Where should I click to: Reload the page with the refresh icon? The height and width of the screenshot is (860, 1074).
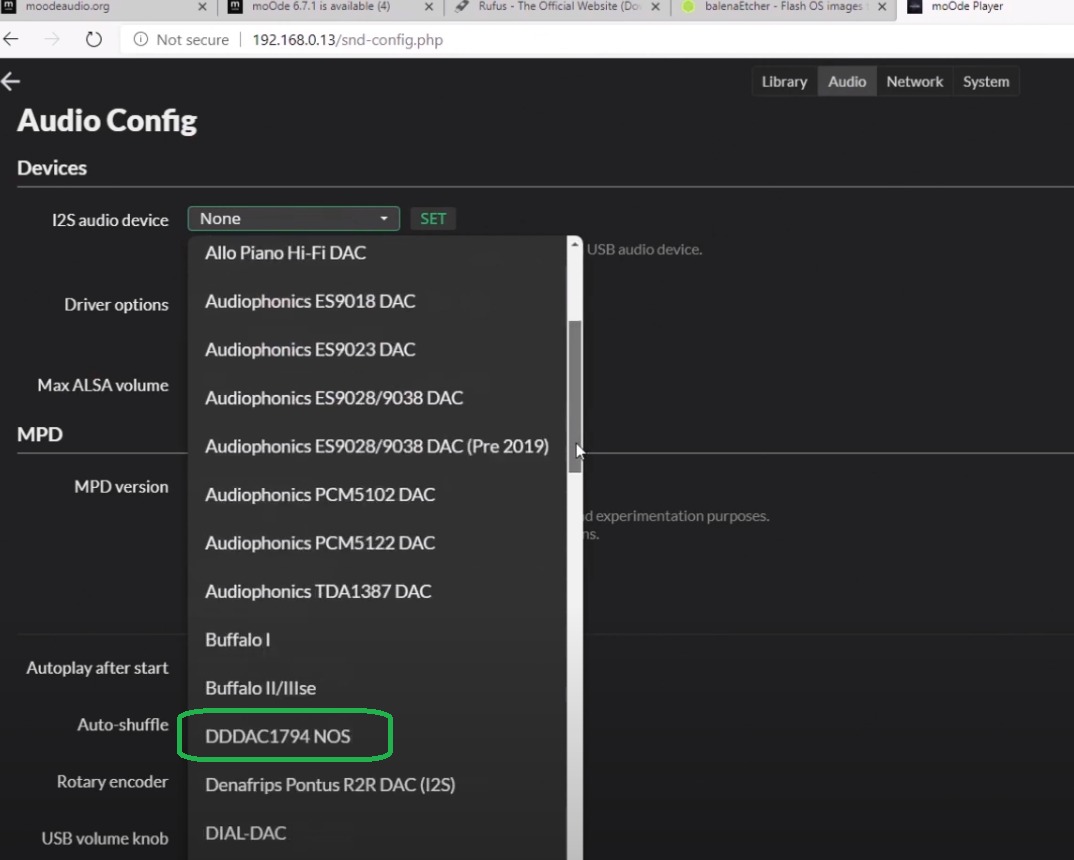click(94, 39)
